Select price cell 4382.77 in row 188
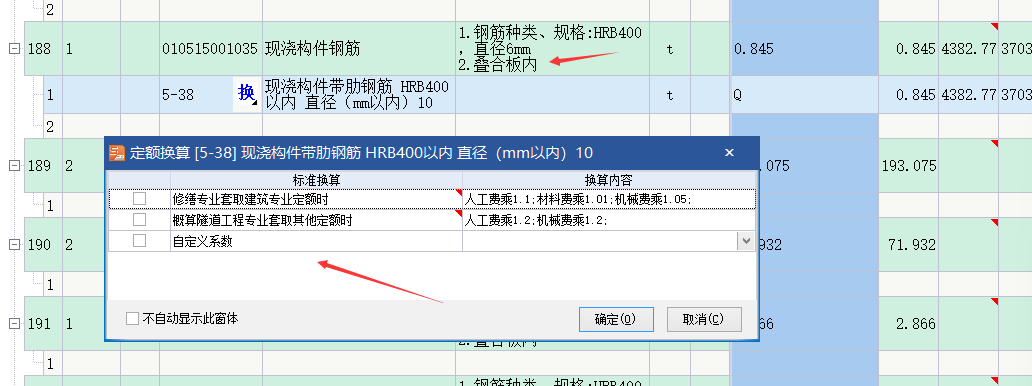Image resolution: width=1032 pixels, height=386 pixels. click(968, 49)
